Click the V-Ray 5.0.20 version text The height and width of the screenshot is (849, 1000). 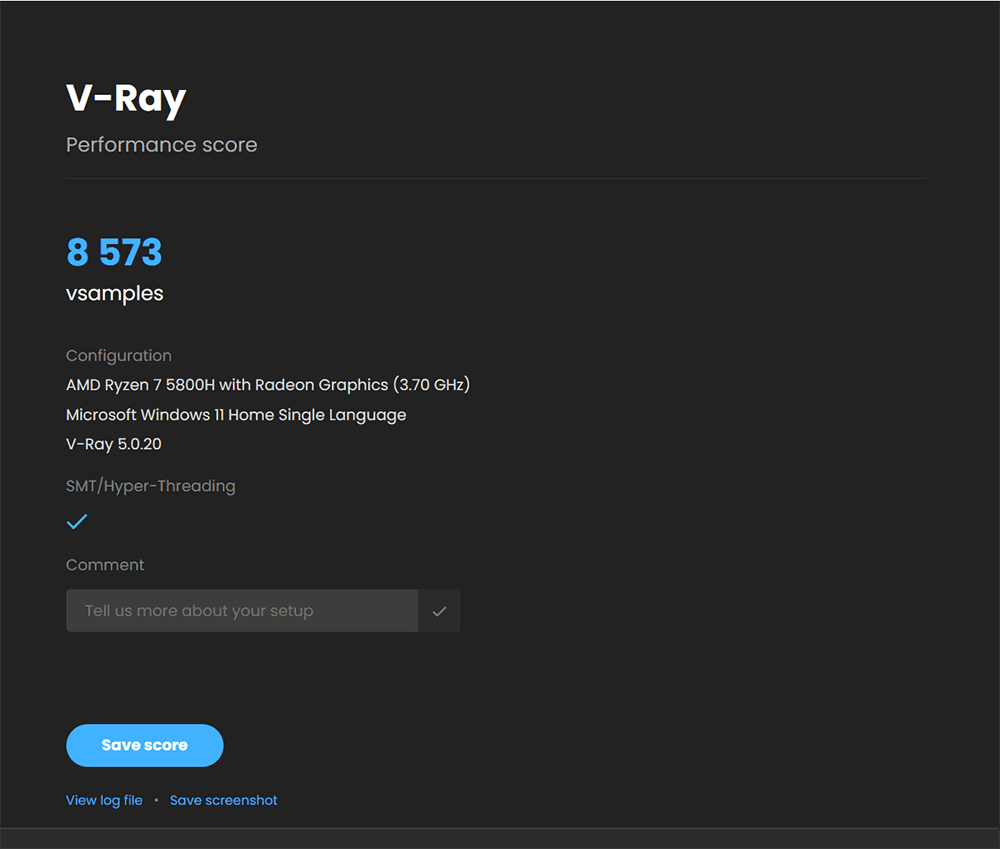click(x=114, y=444)
